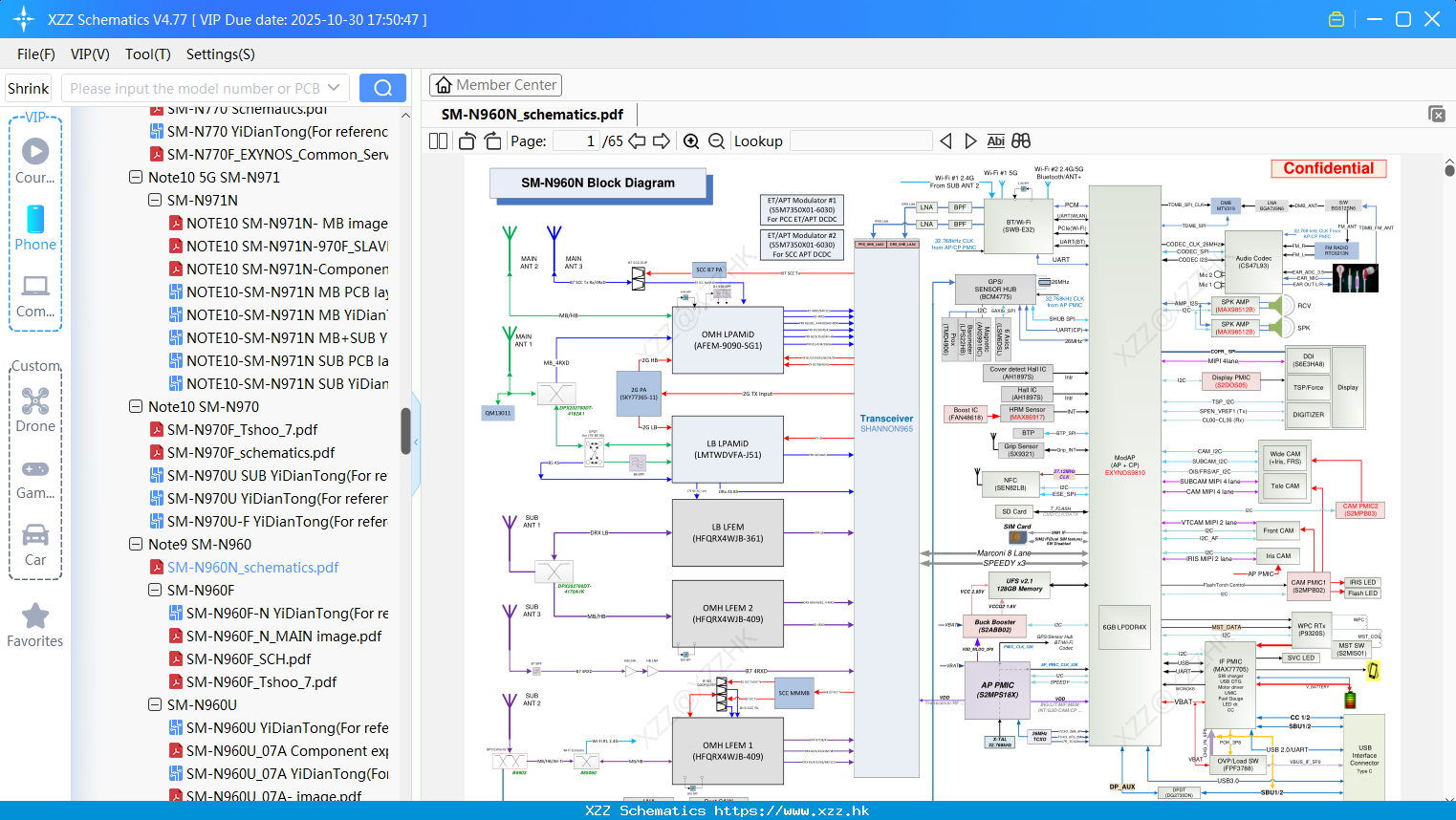Click the tree panel vertical scrollbar thumb
Image resolution: width=1456 pixels, height=820 pixels.
[405, 431]
